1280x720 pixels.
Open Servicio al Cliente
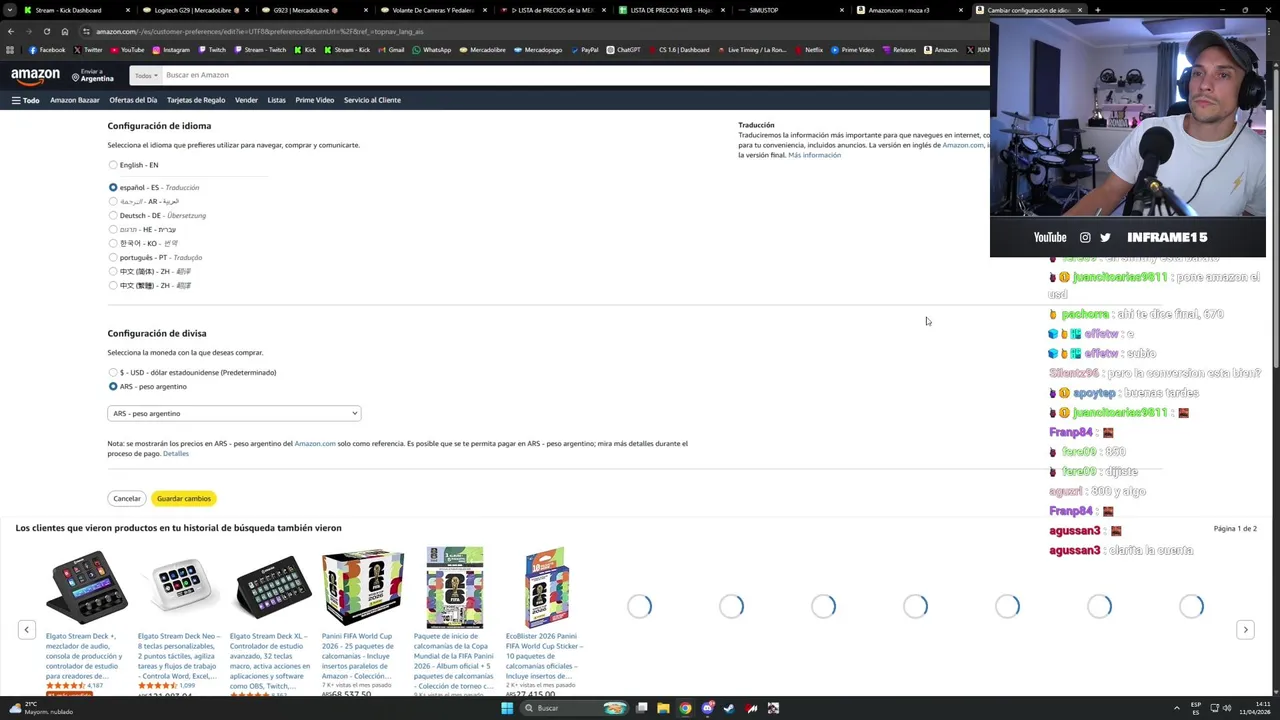pyautogui.click(x=372, y=100)
